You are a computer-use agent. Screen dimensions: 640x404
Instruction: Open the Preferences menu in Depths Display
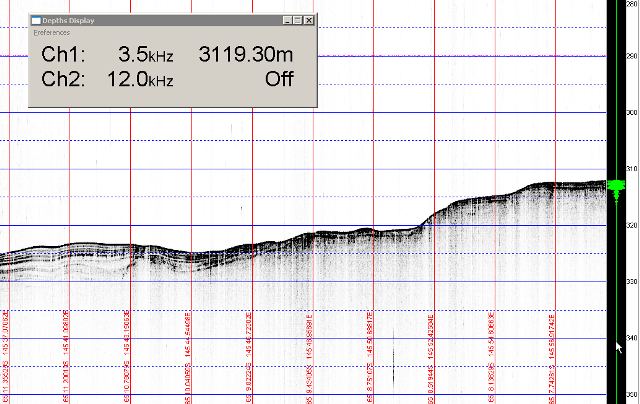coord(52,32)
